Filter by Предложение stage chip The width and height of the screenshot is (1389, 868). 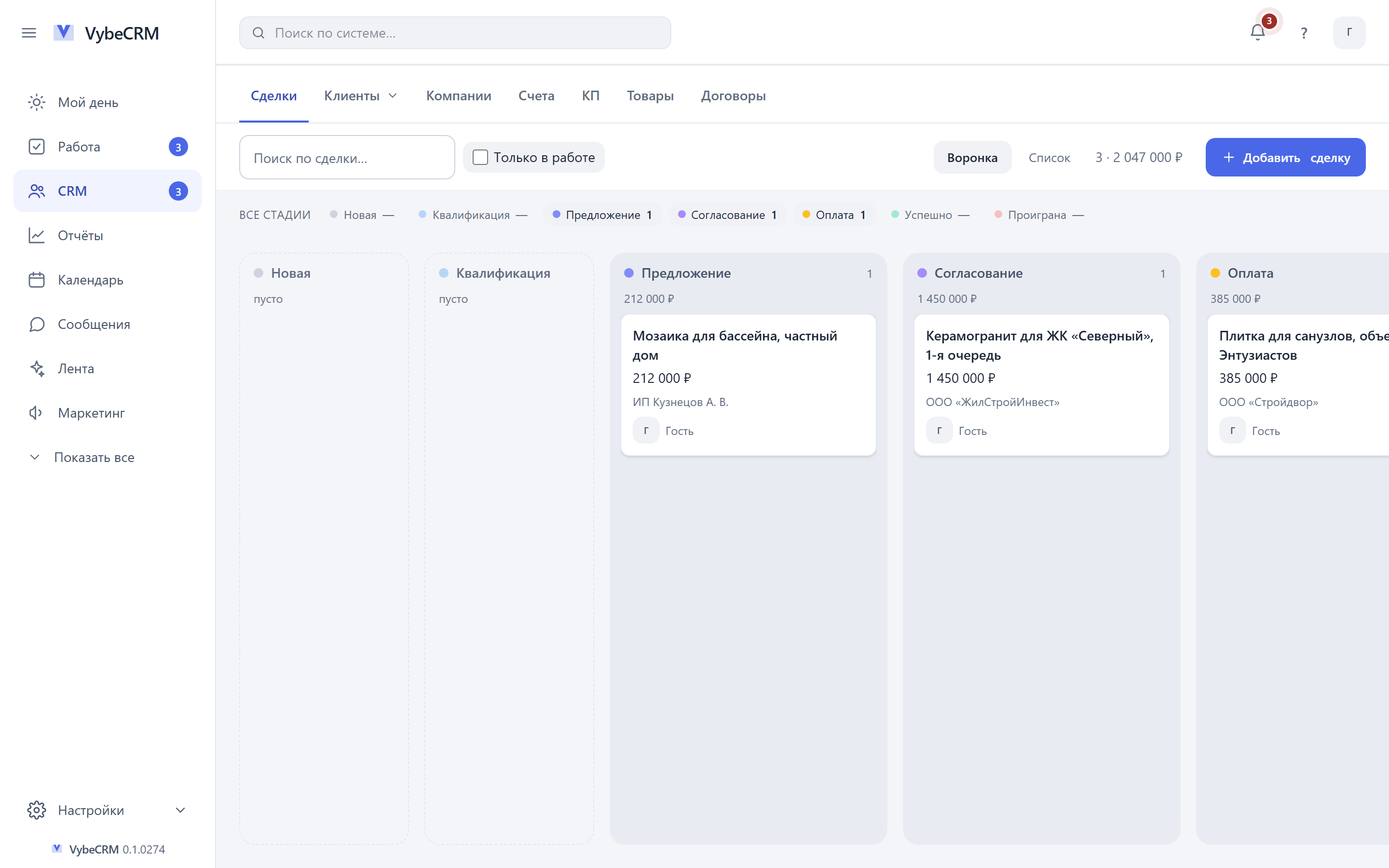(x=602, y=215)
